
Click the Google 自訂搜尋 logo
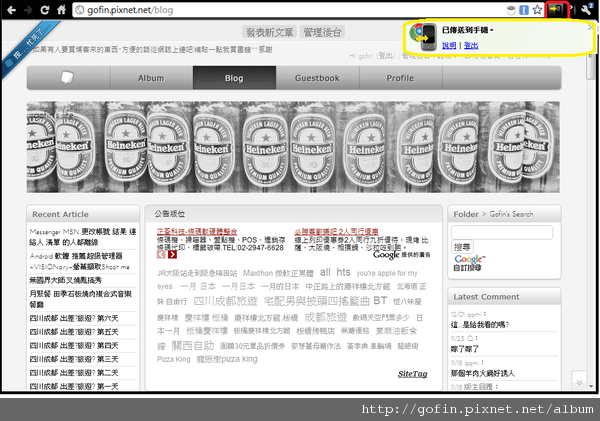tap(470, 263)
